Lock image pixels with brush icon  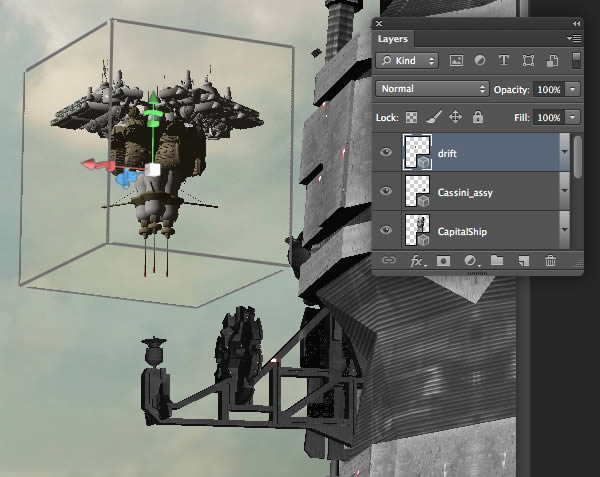(434, 117)
